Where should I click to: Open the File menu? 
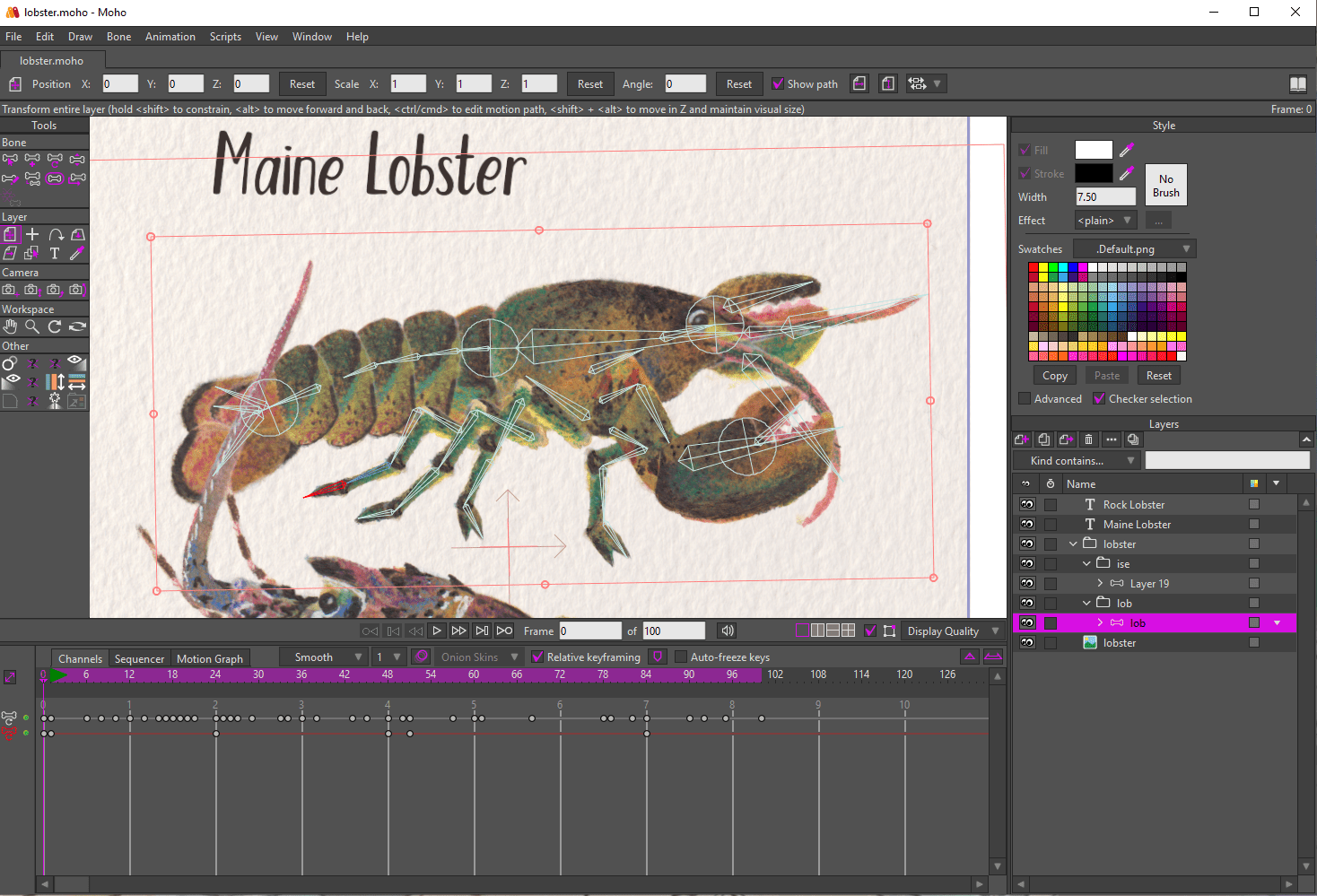pos(13,37)
